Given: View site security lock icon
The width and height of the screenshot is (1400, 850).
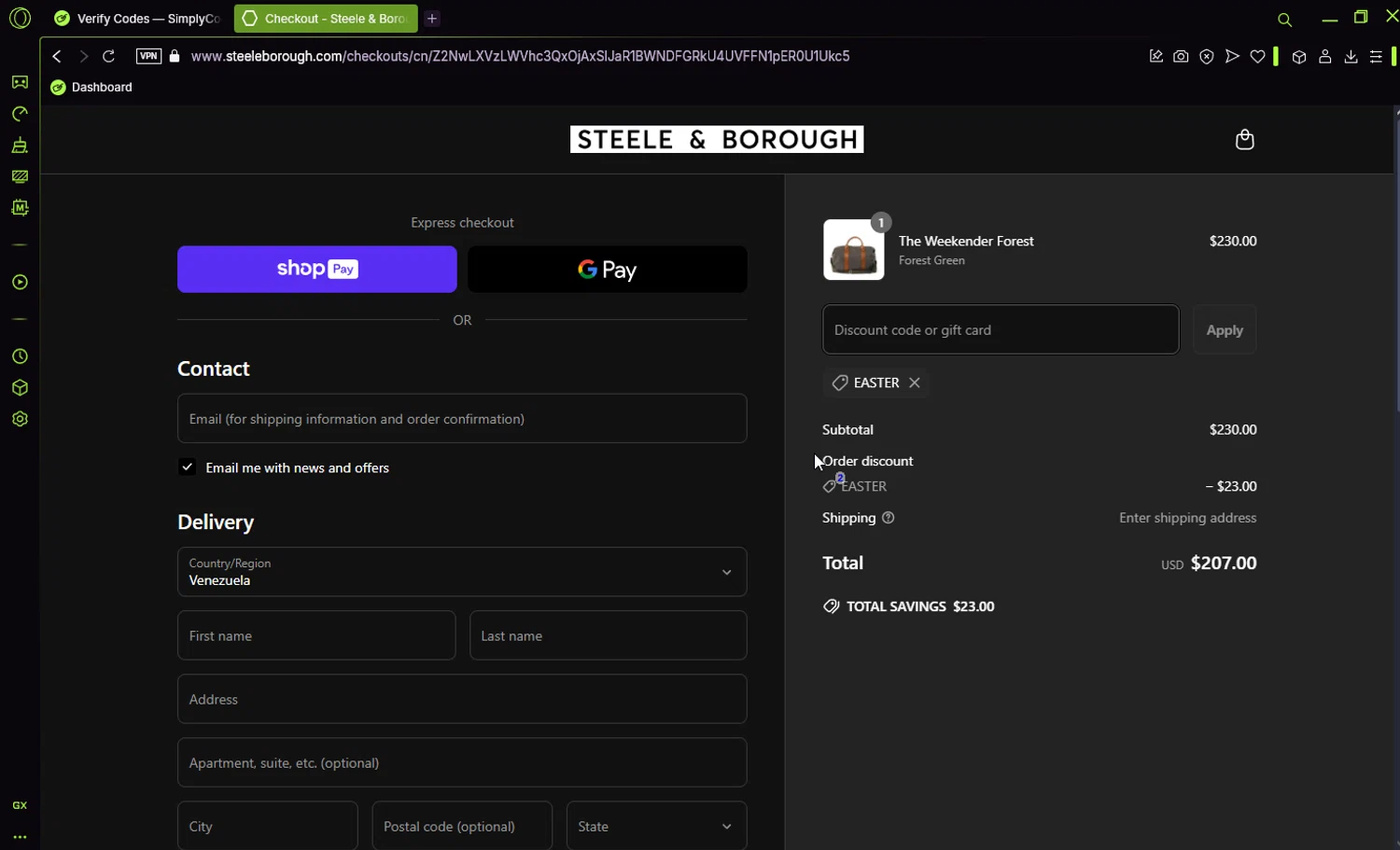Looking at the screenshot, I should [175, 56].
